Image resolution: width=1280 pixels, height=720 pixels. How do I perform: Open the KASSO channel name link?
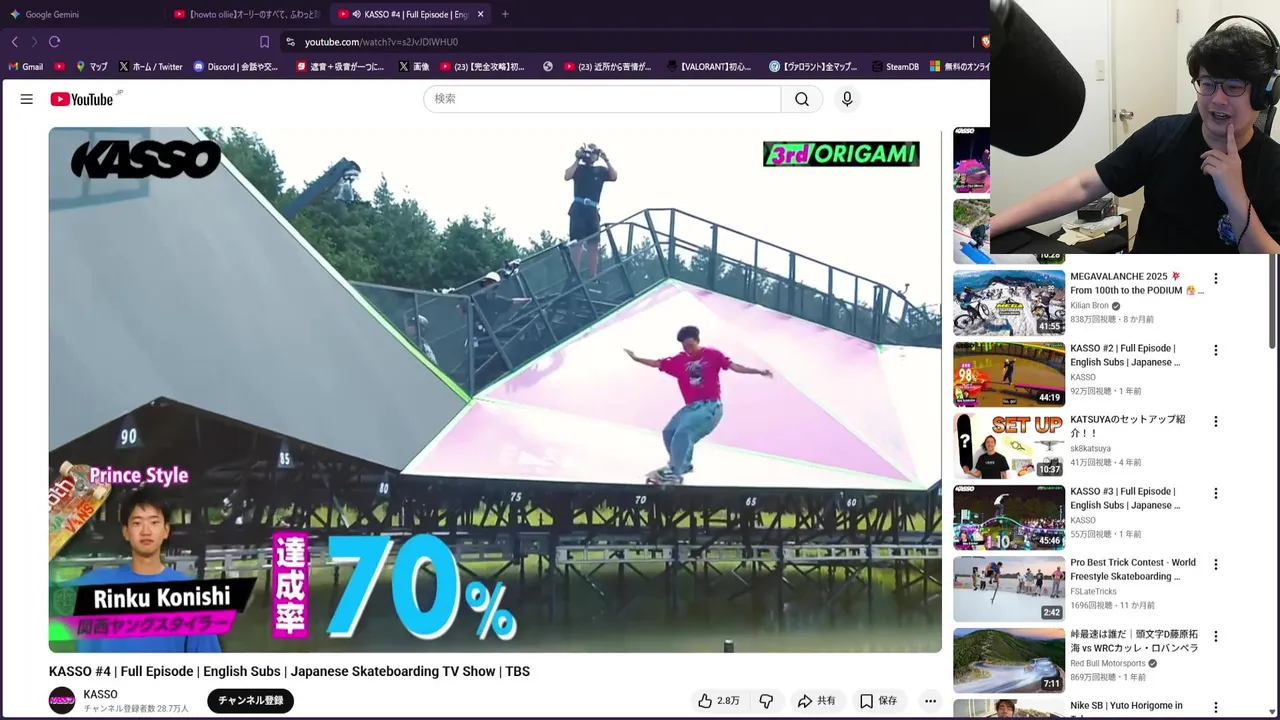click(100, 694)
